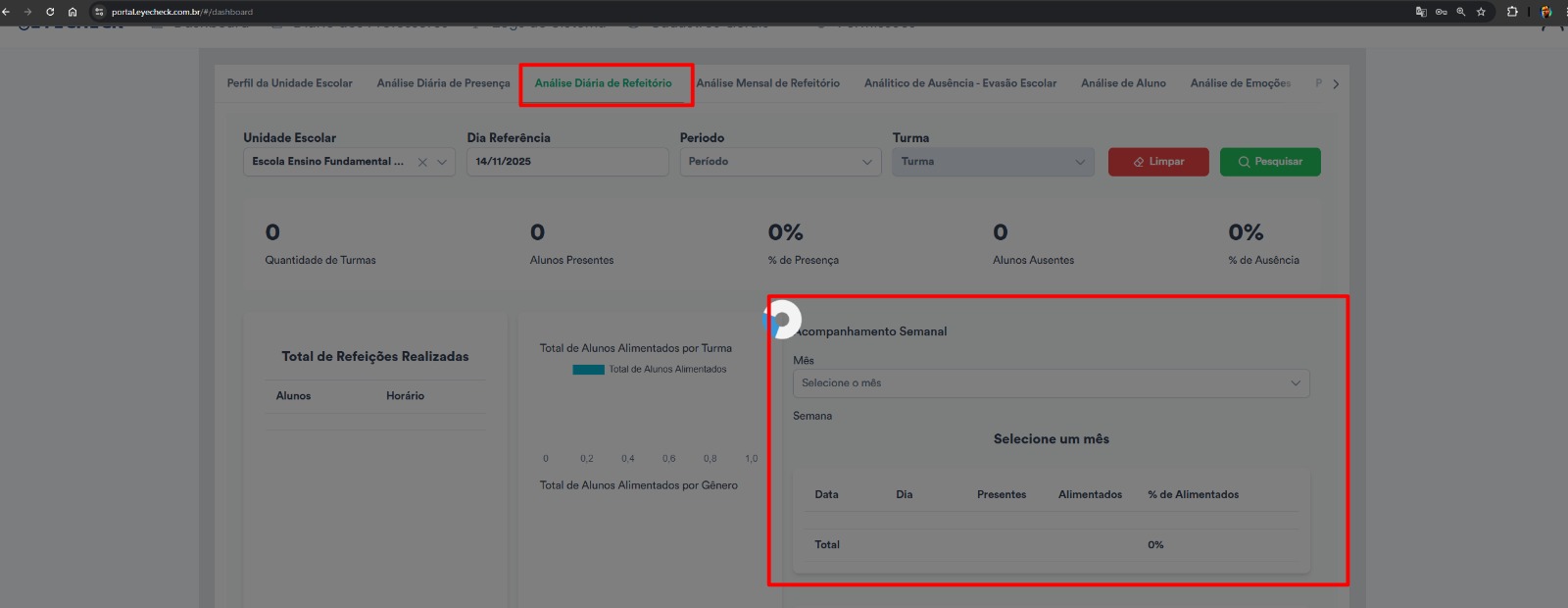
Task: Switch to Análise Mensal de Refeitório tab
Action: click(767, 83)
